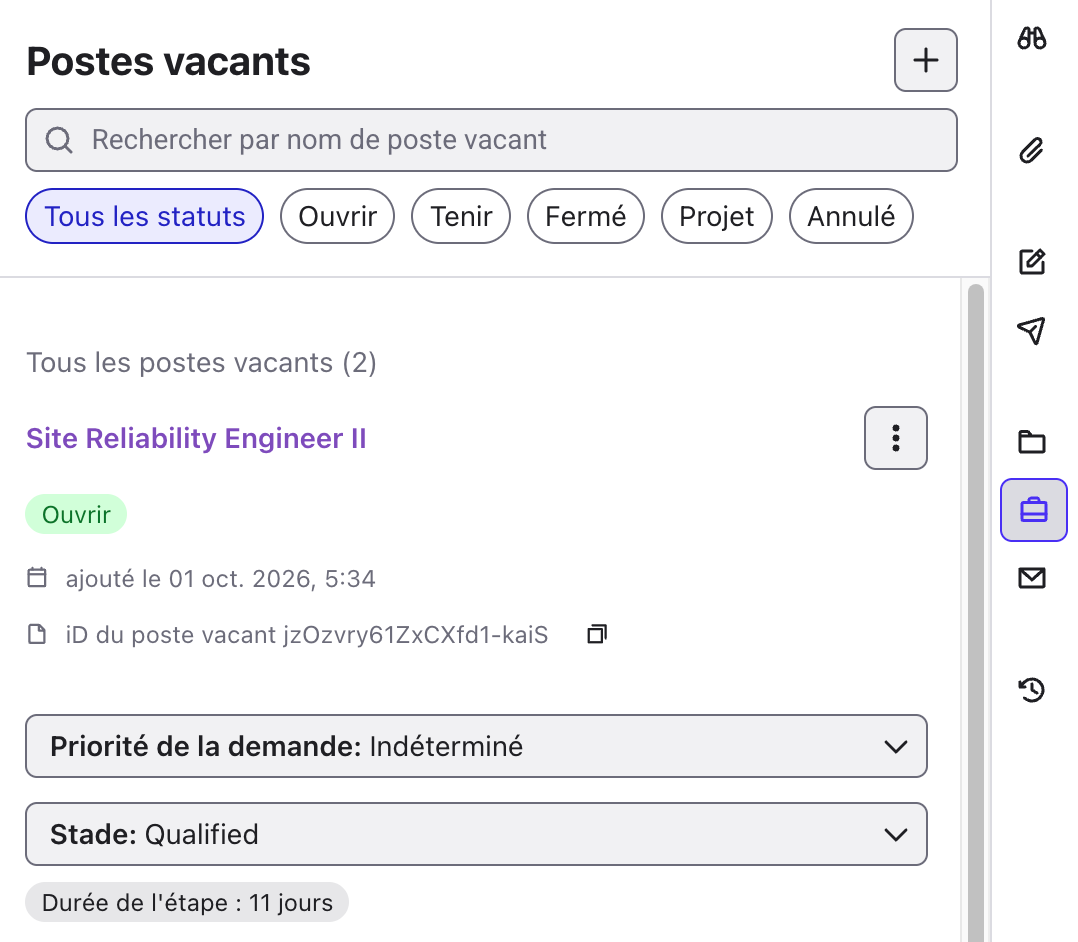This screenshot has width=1078, height=942.
Task: Click the vacancy ID text jzOzvry61ZxCXfd1-kaiS
Action: click(x=415, y=635)
